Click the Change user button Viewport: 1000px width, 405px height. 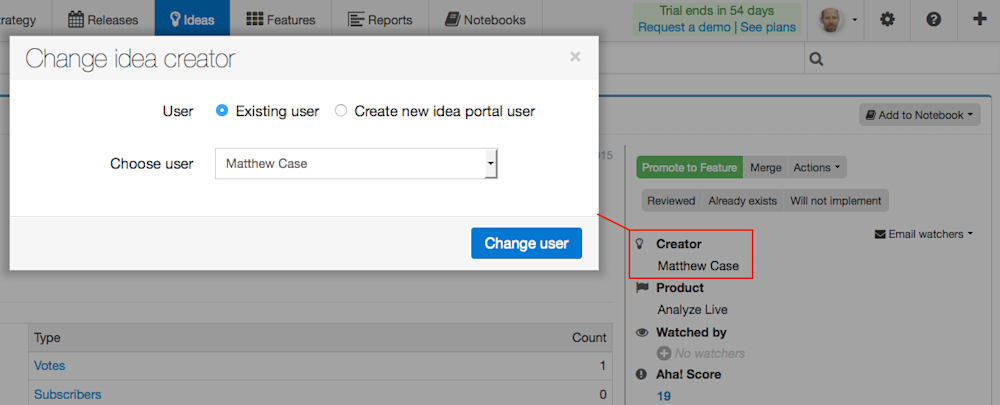tap(526, 243)
